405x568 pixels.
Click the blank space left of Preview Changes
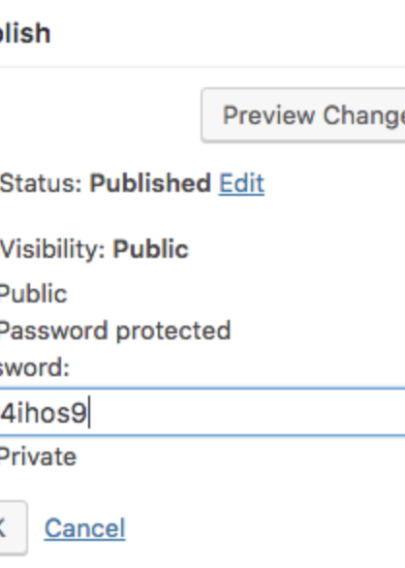pyautogui.click(x=100, y=115)
